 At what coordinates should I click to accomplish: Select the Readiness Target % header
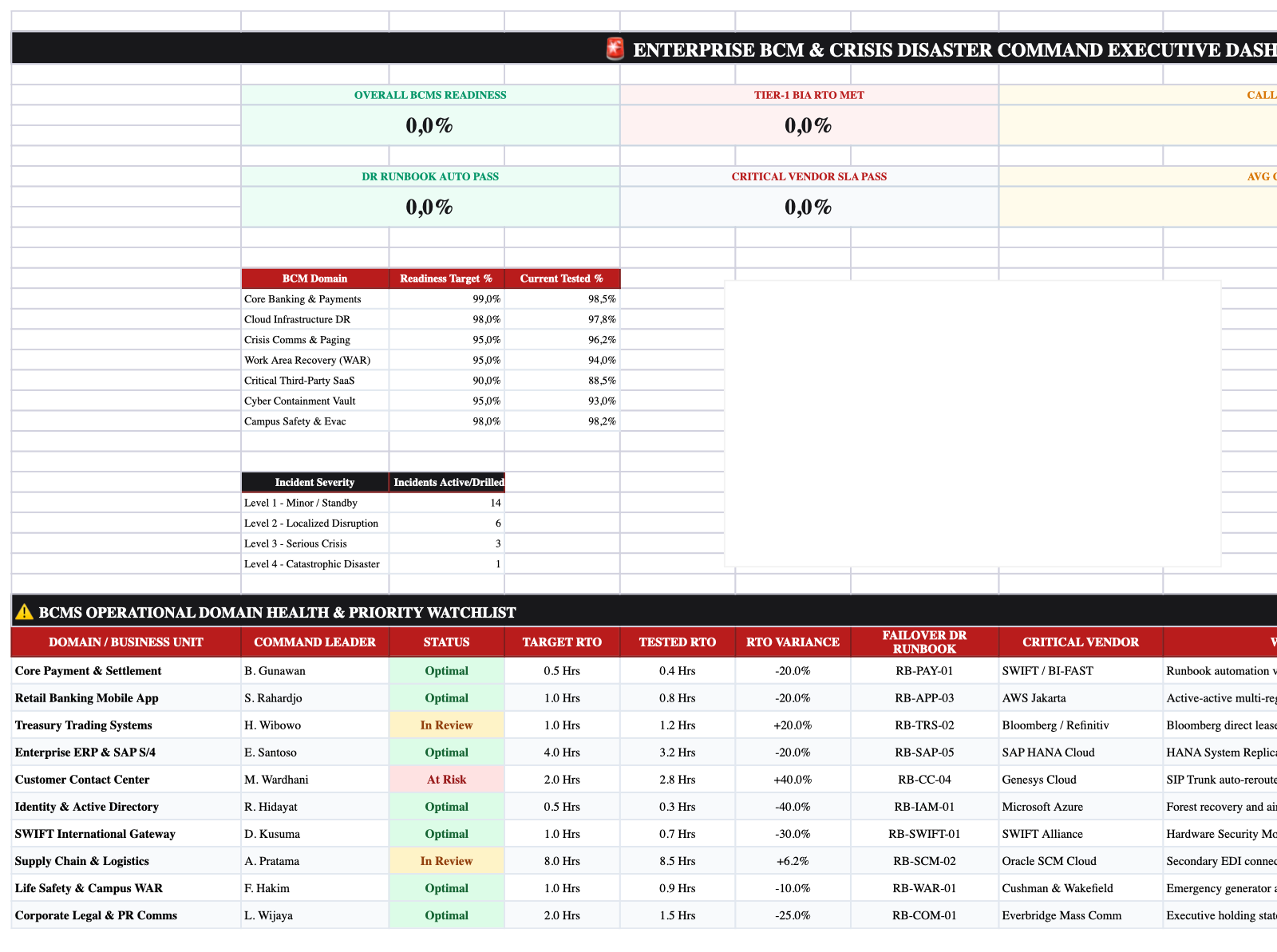[x=446, y=278]
